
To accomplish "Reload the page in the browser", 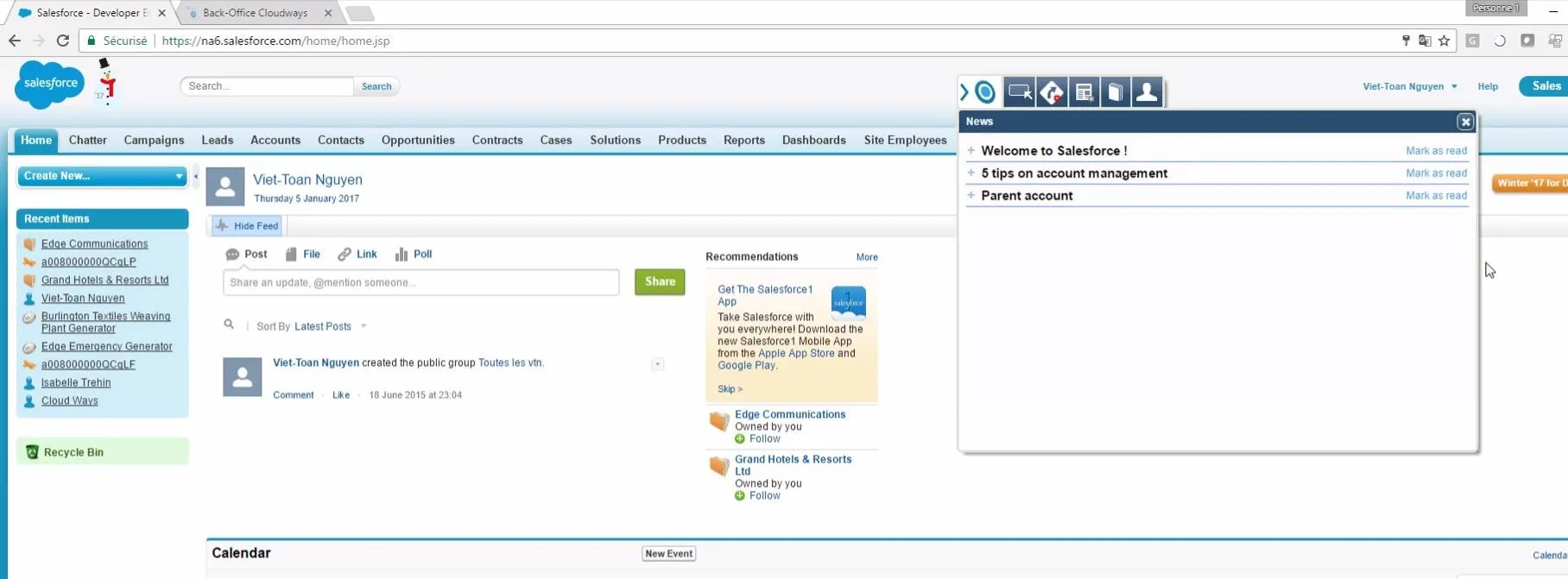I will click(63, 41).
